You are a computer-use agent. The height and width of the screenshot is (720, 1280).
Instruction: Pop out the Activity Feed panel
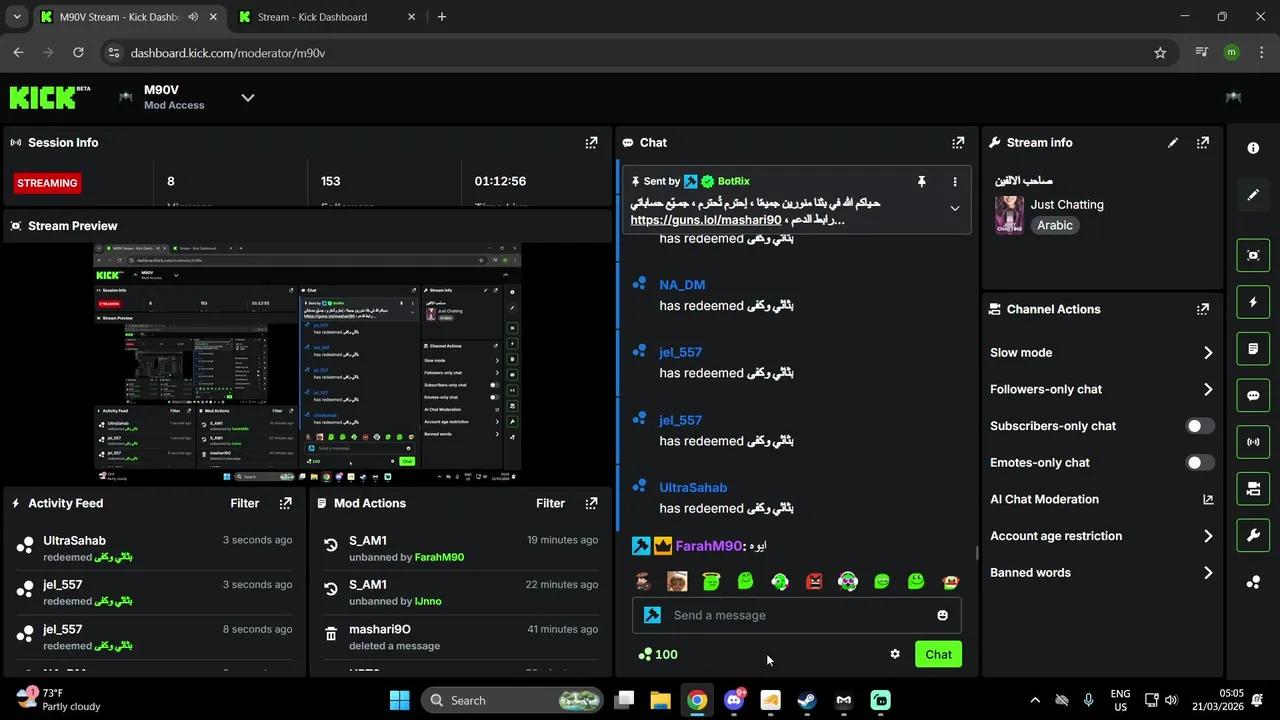tap(286, 503)
